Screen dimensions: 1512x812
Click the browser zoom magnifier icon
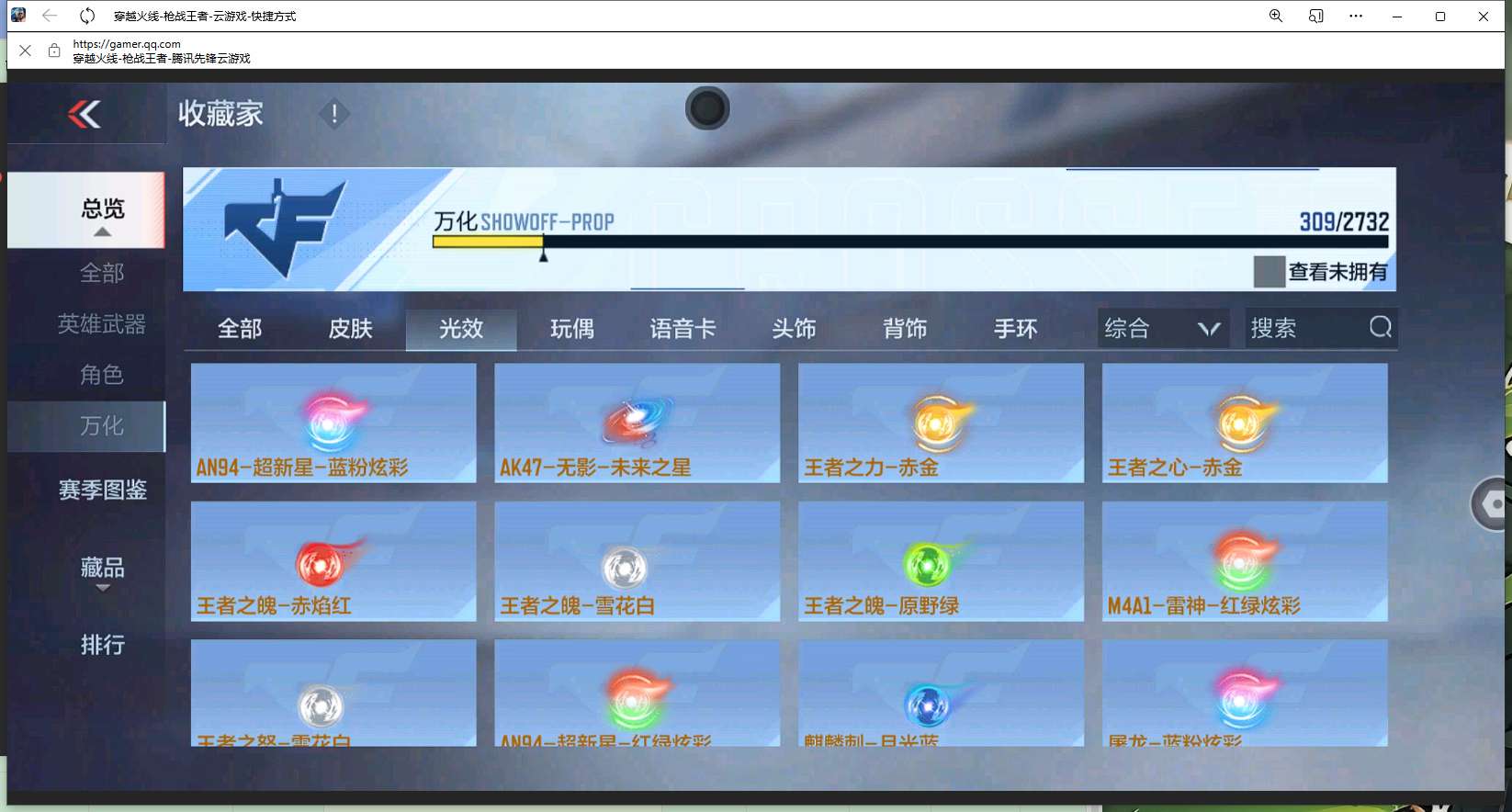tap(1276, 16)
